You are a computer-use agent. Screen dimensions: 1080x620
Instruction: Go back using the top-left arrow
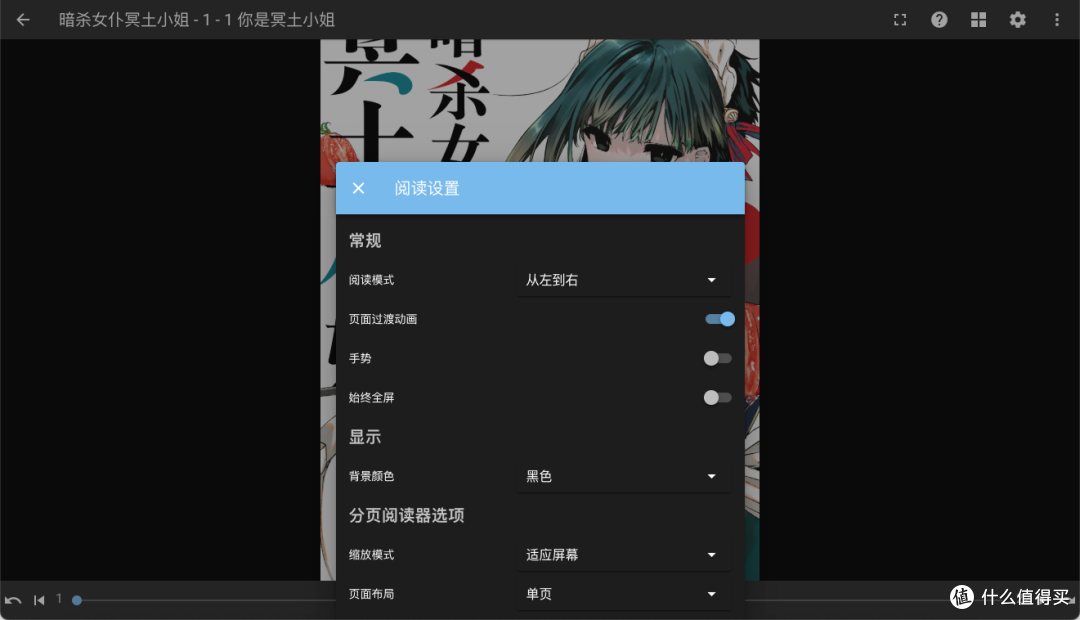coord(23,20)
